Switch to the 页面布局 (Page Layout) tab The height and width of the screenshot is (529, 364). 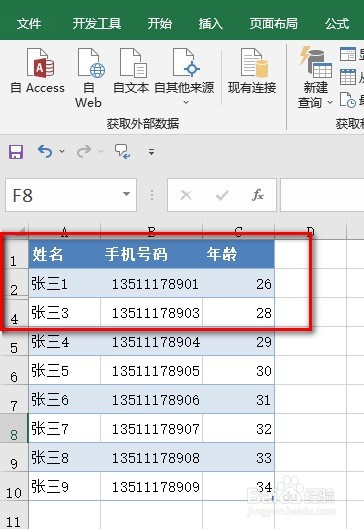pyautogui.click(x=274, y=24)
